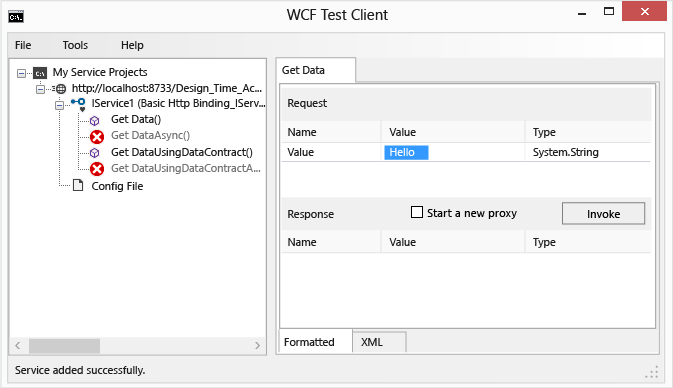This screenshot has height=388, width=673.
Task: Click the Invoke button
Action: point(603,214)
